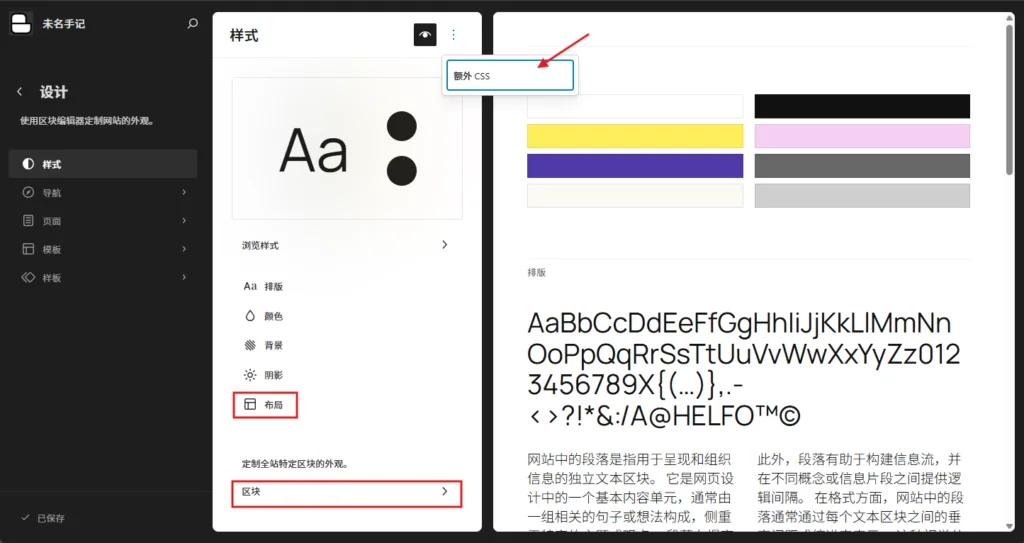Click the yellow color swatch
This screenshot has height=543, width=1024.
[x=635, y=136]
